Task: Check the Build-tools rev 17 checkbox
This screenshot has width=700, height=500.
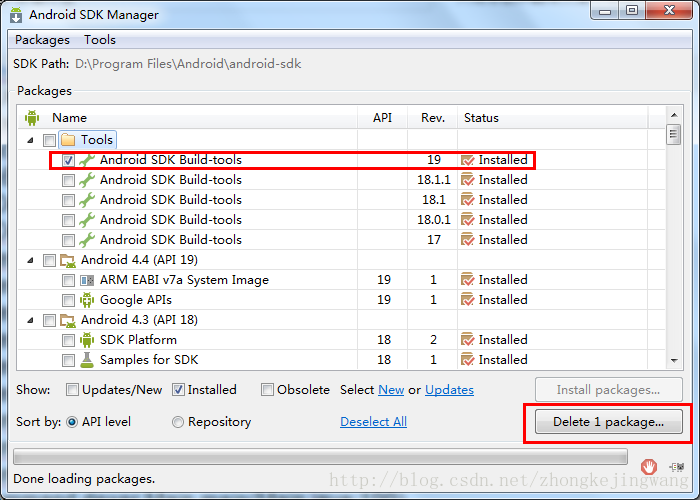Action: [68, 240]
